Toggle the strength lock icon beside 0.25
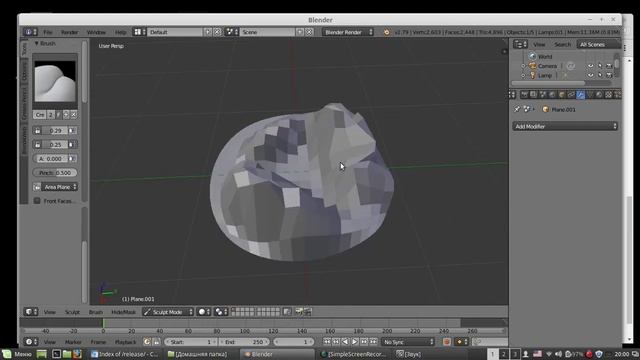 37,144
